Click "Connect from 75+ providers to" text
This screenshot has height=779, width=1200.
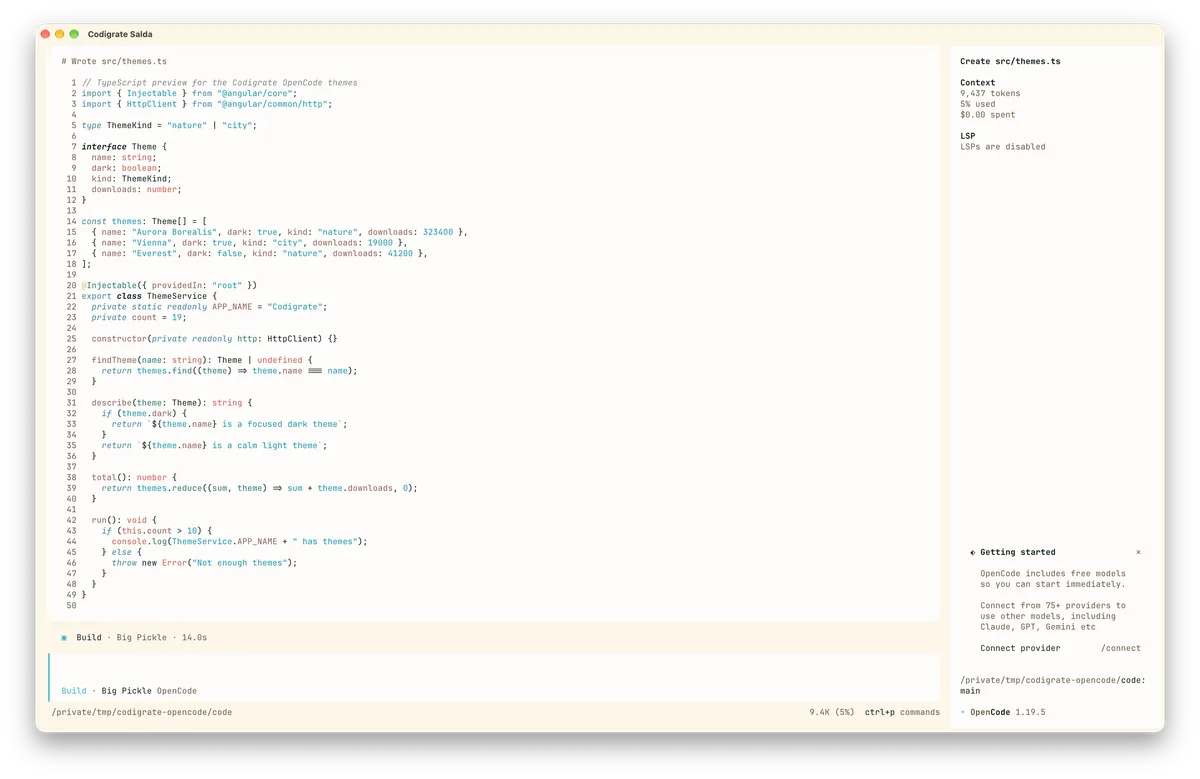point(1052,605)
